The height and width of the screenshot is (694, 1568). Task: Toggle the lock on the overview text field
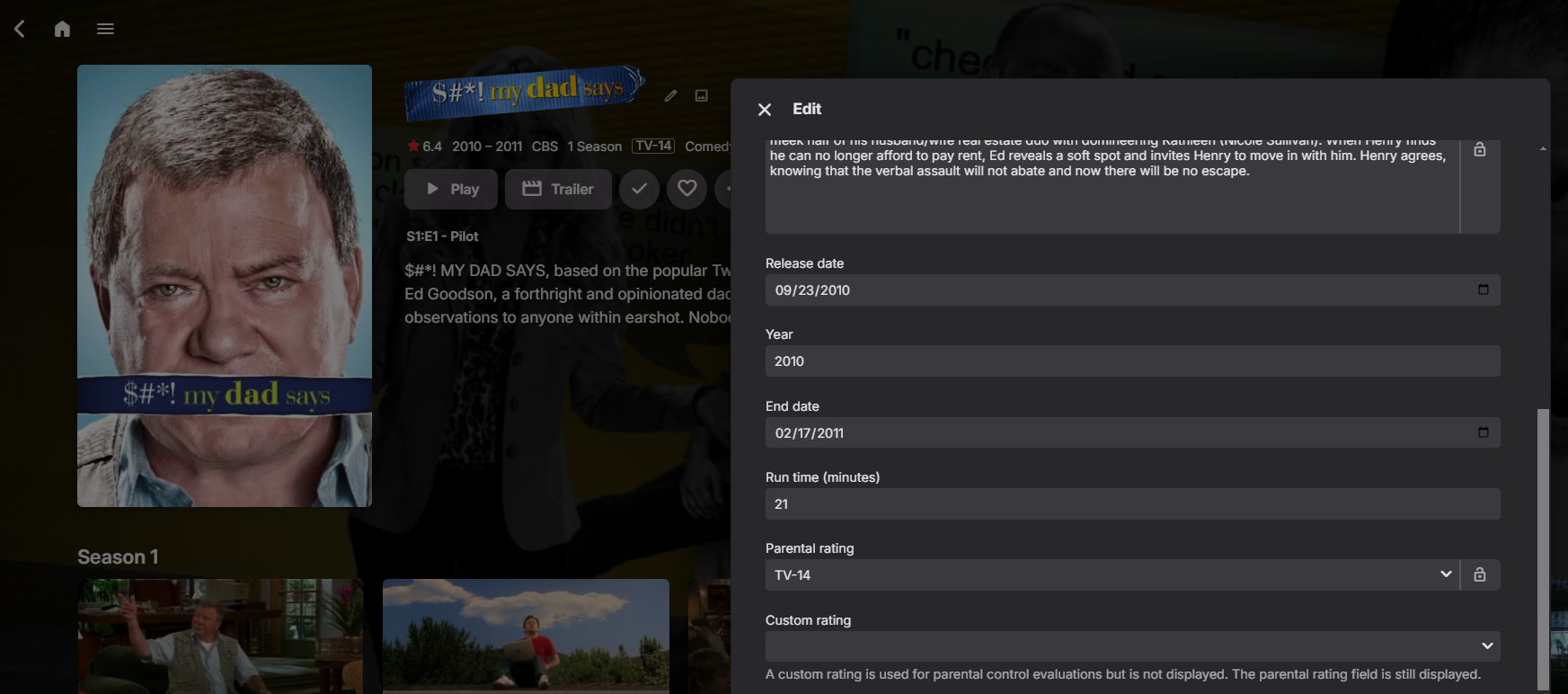click(x=1480, y=150)
